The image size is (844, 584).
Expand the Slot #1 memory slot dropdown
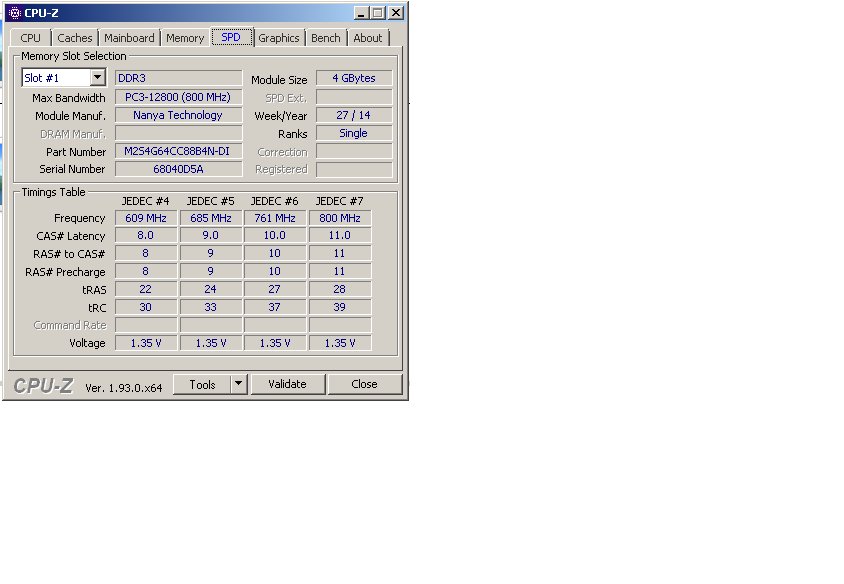click(x=97, y=78)
